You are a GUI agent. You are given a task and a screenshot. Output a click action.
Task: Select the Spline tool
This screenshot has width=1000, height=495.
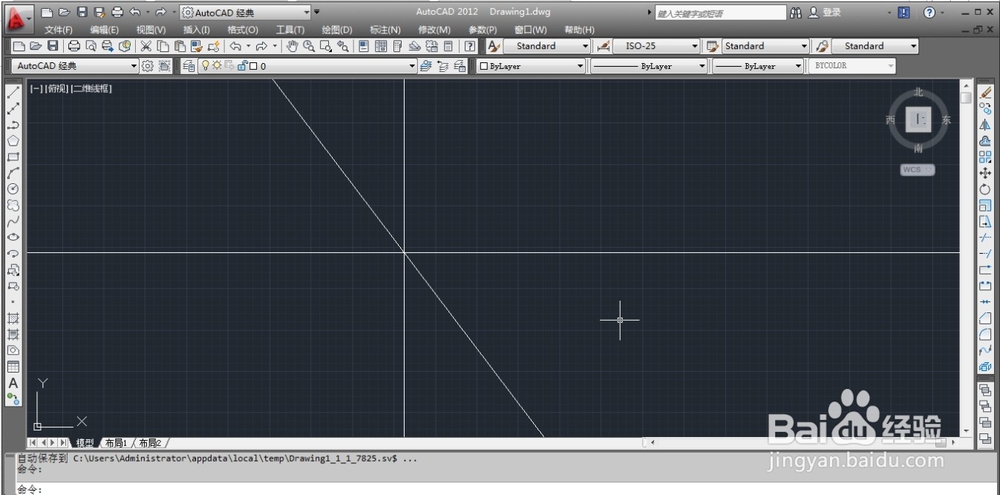pos(13,221)
